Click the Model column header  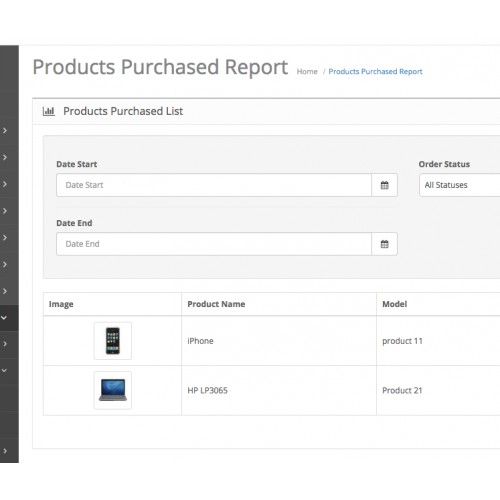[395, 304]
